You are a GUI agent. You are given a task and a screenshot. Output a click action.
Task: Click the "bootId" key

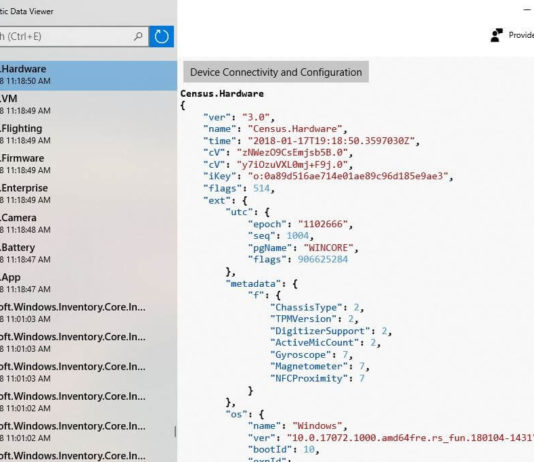(x=270, y=449)
